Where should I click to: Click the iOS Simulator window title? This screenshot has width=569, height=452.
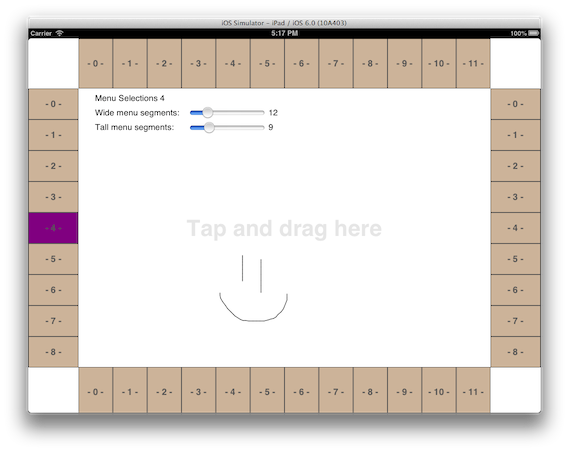[x=284, y=23]
